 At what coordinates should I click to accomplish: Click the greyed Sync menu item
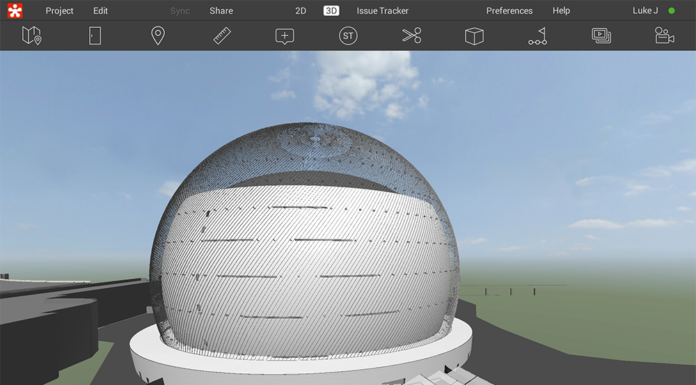pyautogui.click(x=180, y=11)
